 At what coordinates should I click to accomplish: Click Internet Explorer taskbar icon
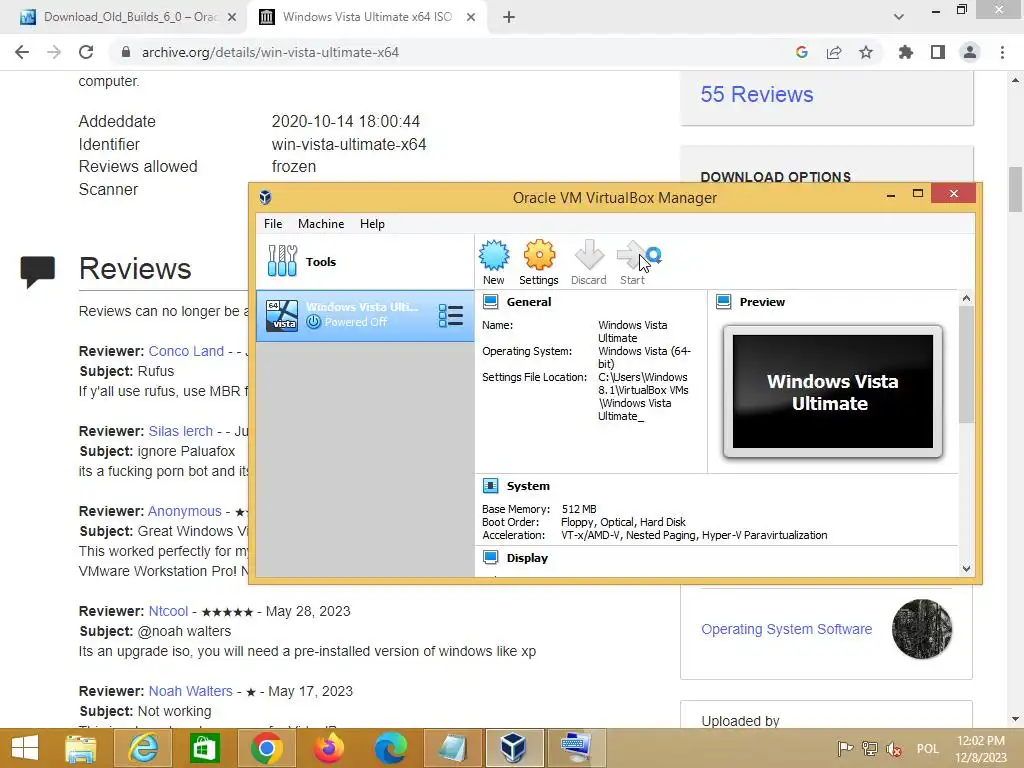click(x=142, y=748)
